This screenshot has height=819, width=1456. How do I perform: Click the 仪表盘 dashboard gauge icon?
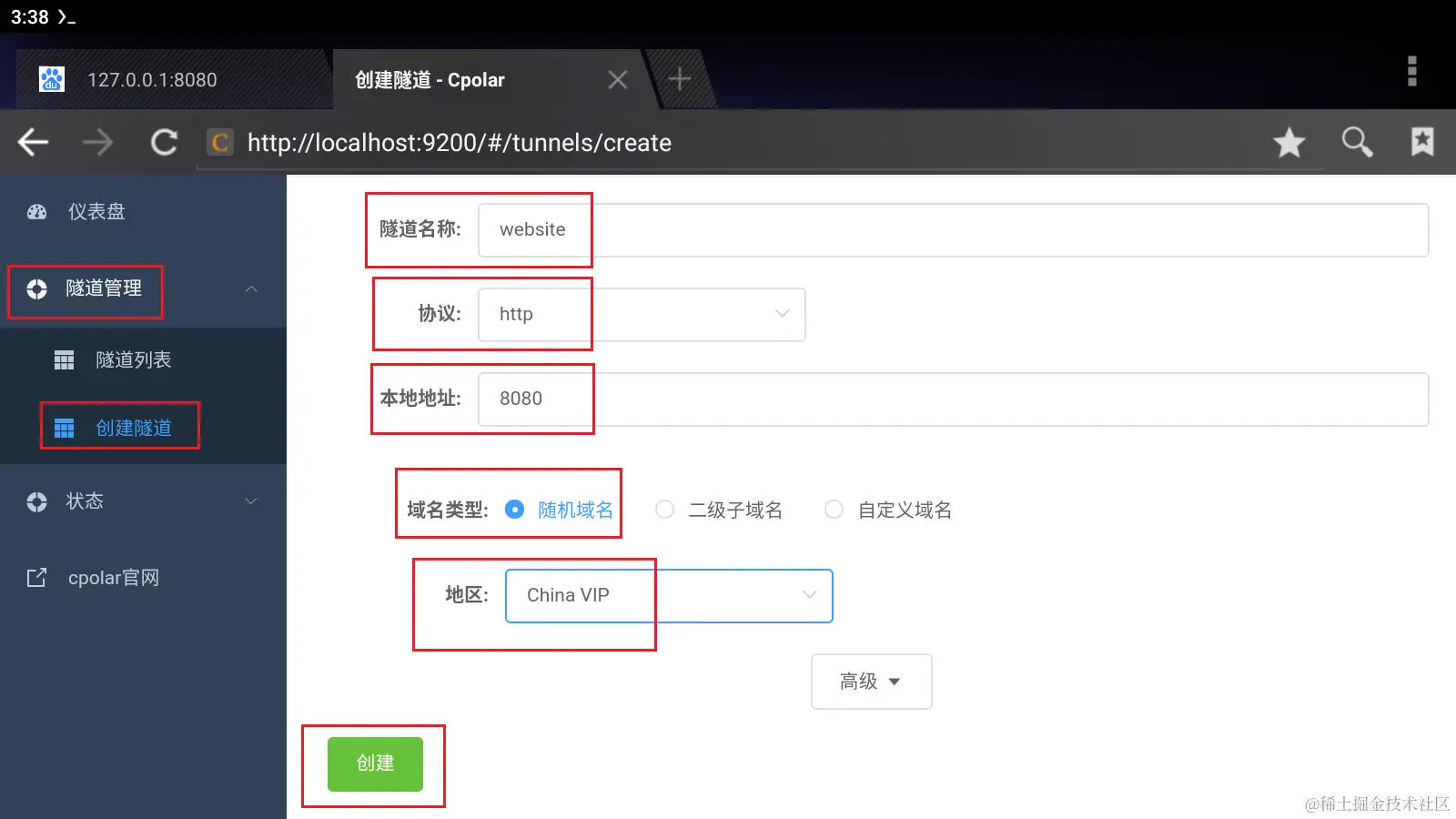[36, 212]
